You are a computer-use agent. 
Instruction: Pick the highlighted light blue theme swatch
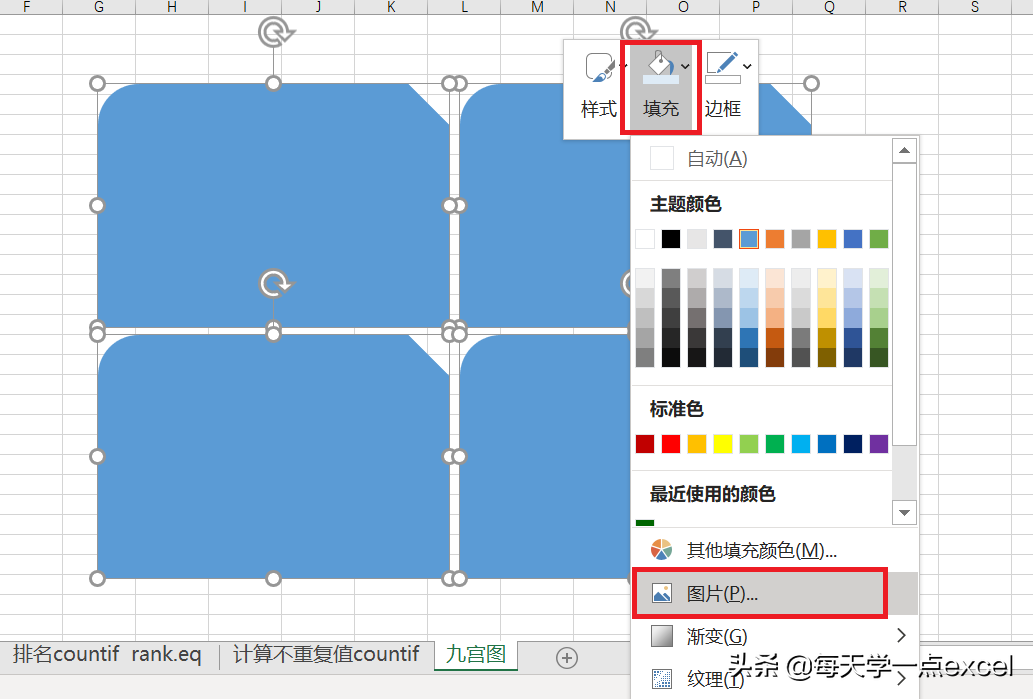pyautogui.click(x=749, y=238)
